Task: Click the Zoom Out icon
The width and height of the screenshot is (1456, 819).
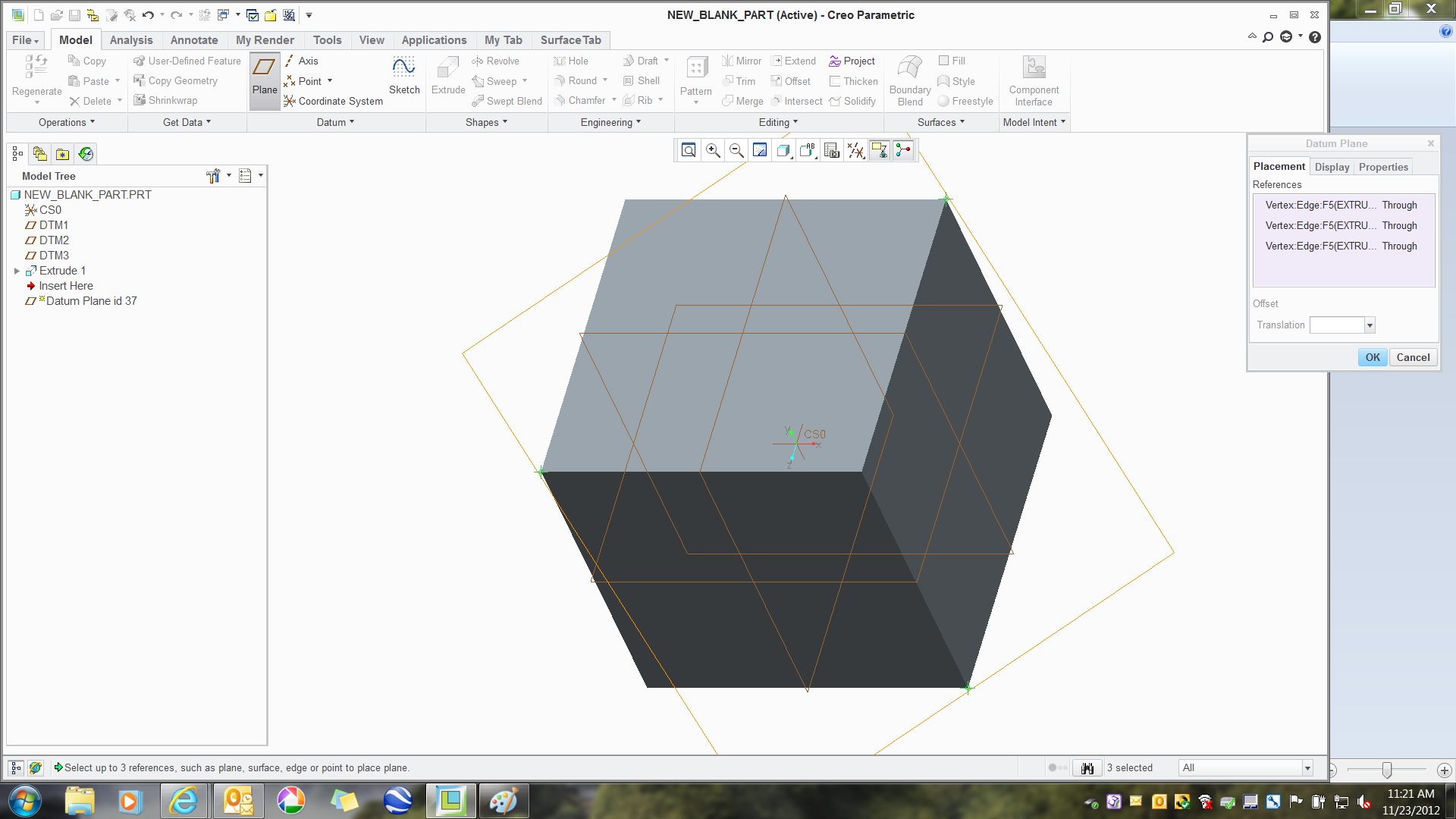Action: click(x=736, y=150)
